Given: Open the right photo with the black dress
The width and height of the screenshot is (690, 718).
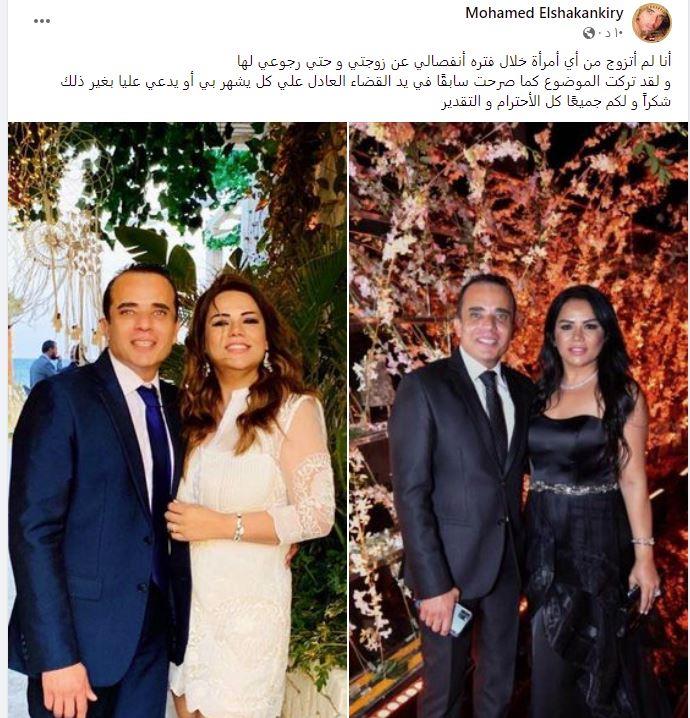Looking at the screenshot, I should click(x=518, y=419).
